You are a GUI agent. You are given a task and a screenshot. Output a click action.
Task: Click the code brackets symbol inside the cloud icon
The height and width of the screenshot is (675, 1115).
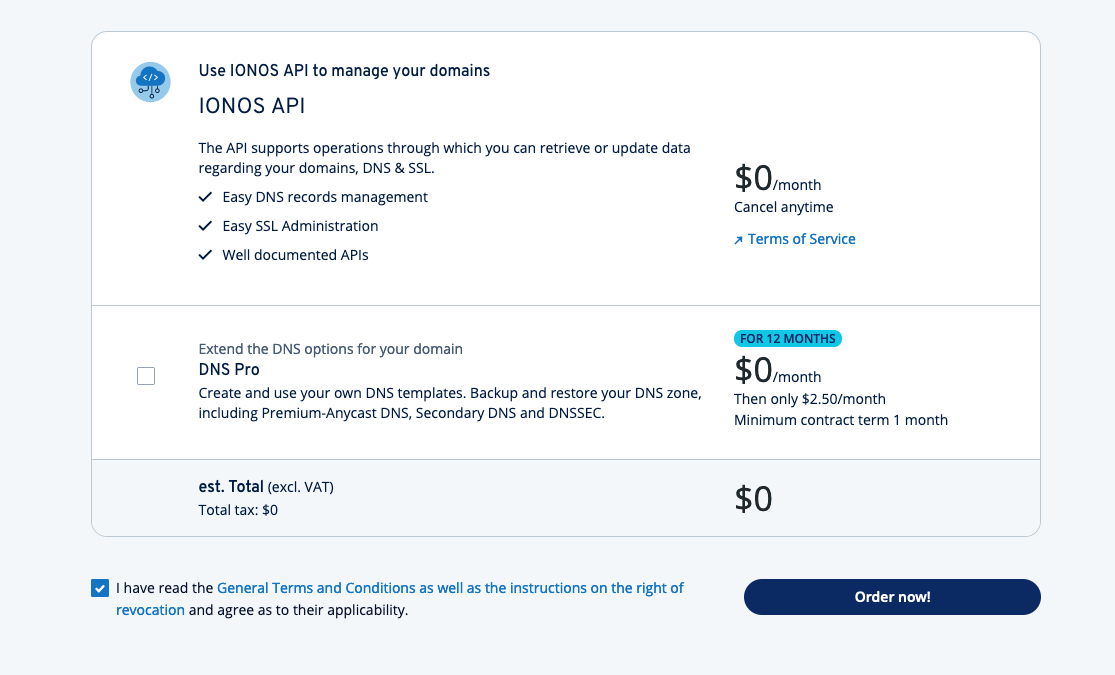pyautogui.click(x=149, y=76)
